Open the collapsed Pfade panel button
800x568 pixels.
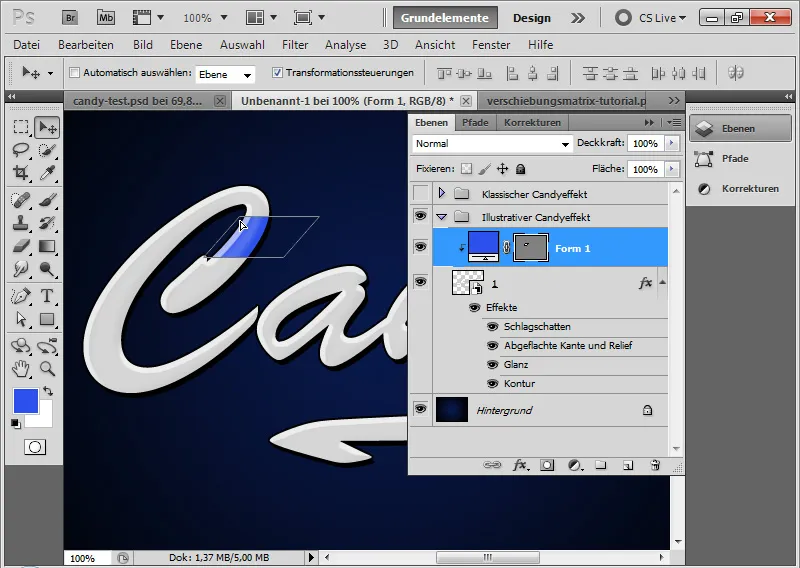tap(740, 159)
